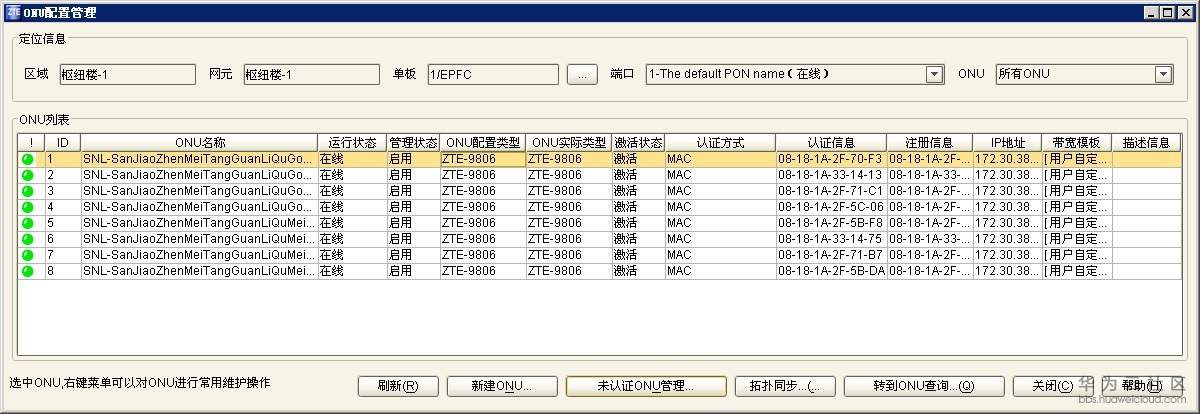
Task: Click the green status dot of ONU row 8
Action: click(27, 271)
